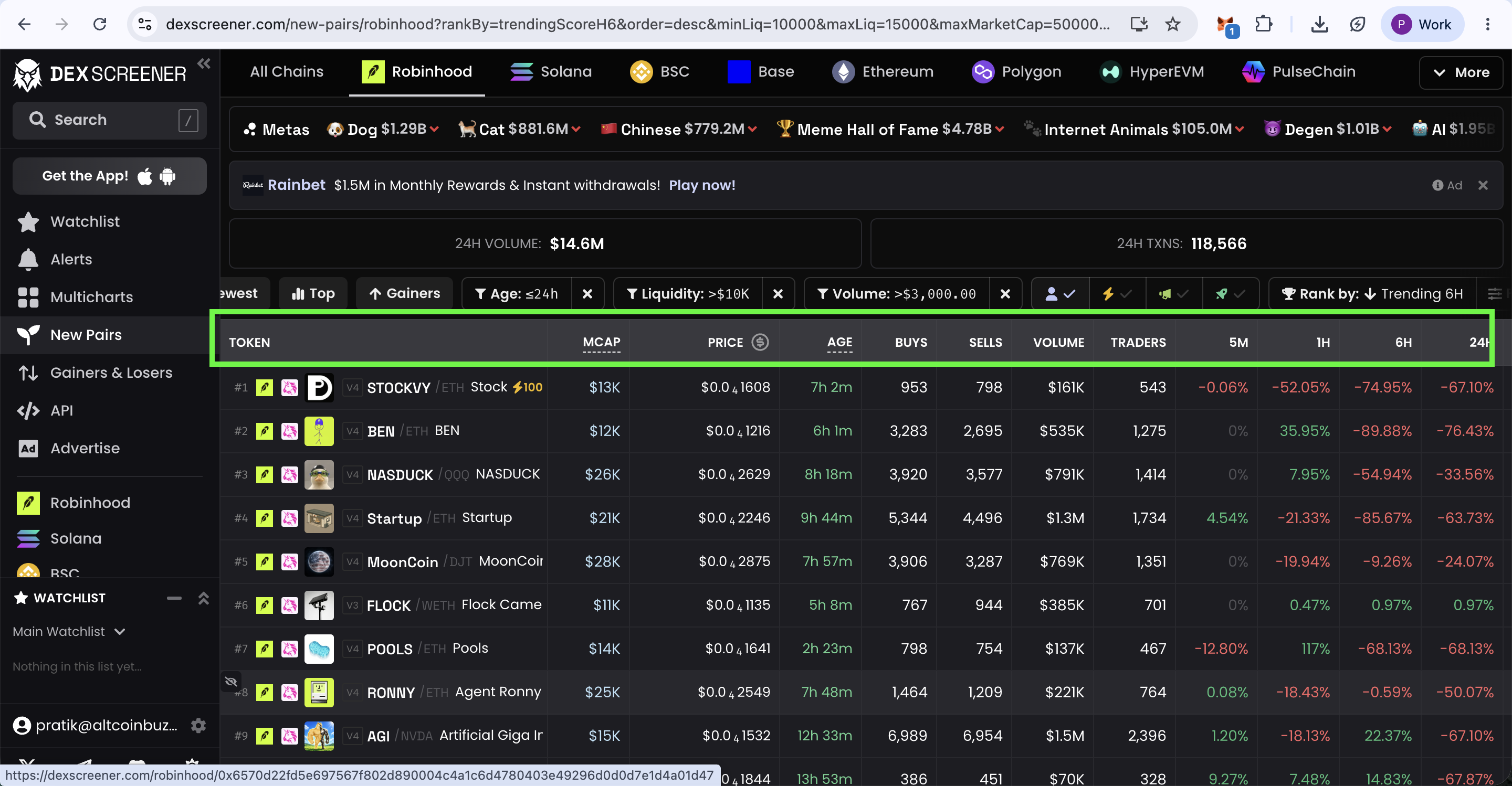Screen dimensions: 1512x786
Task: Switch to the Base chain tab
Action: pos(761,71)
